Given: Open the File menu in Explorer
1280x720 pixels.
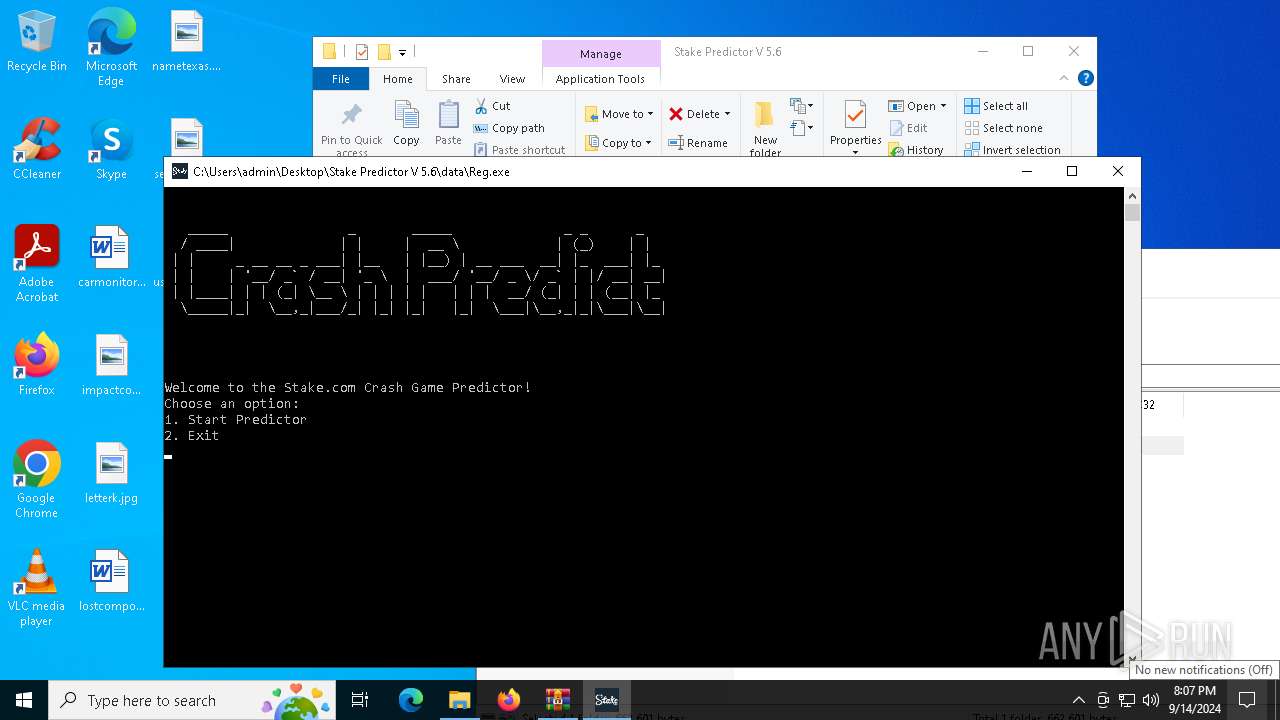Looking at the screenshot, I should (x=341, y=79).
